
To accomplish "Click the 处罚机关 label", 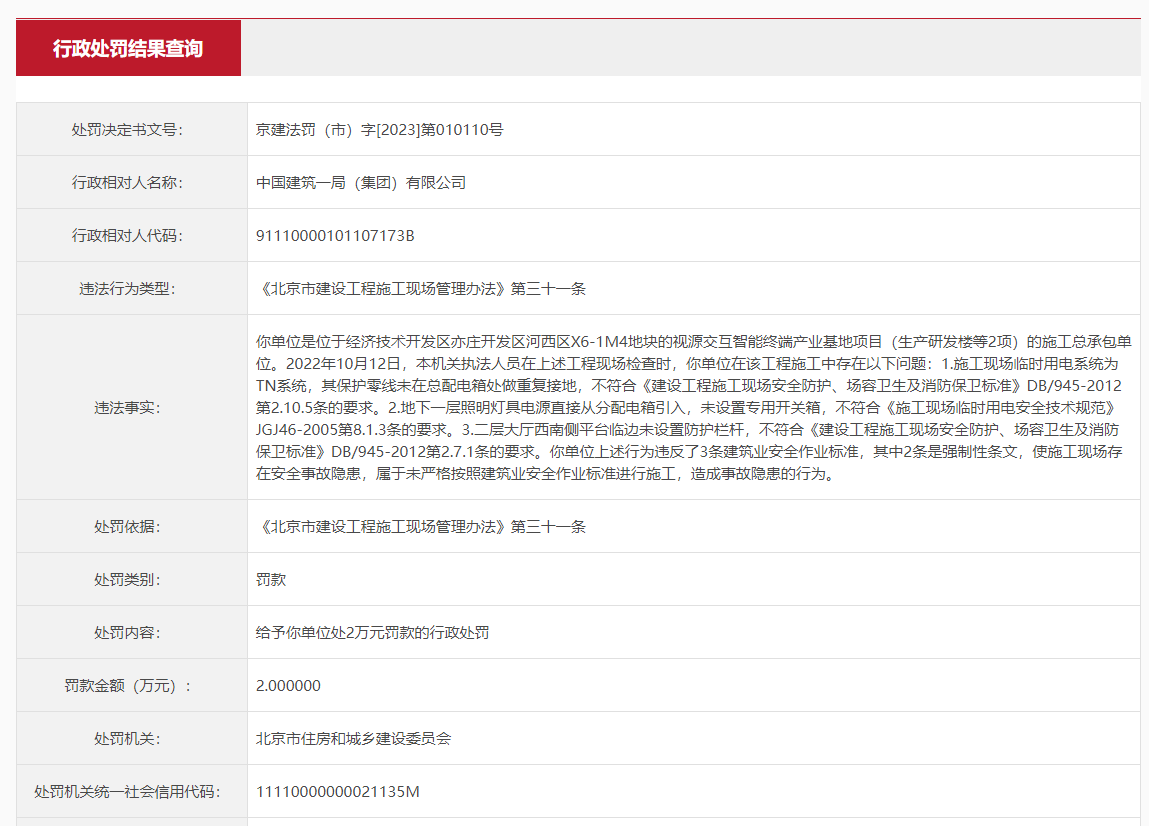I will point(128,738).
